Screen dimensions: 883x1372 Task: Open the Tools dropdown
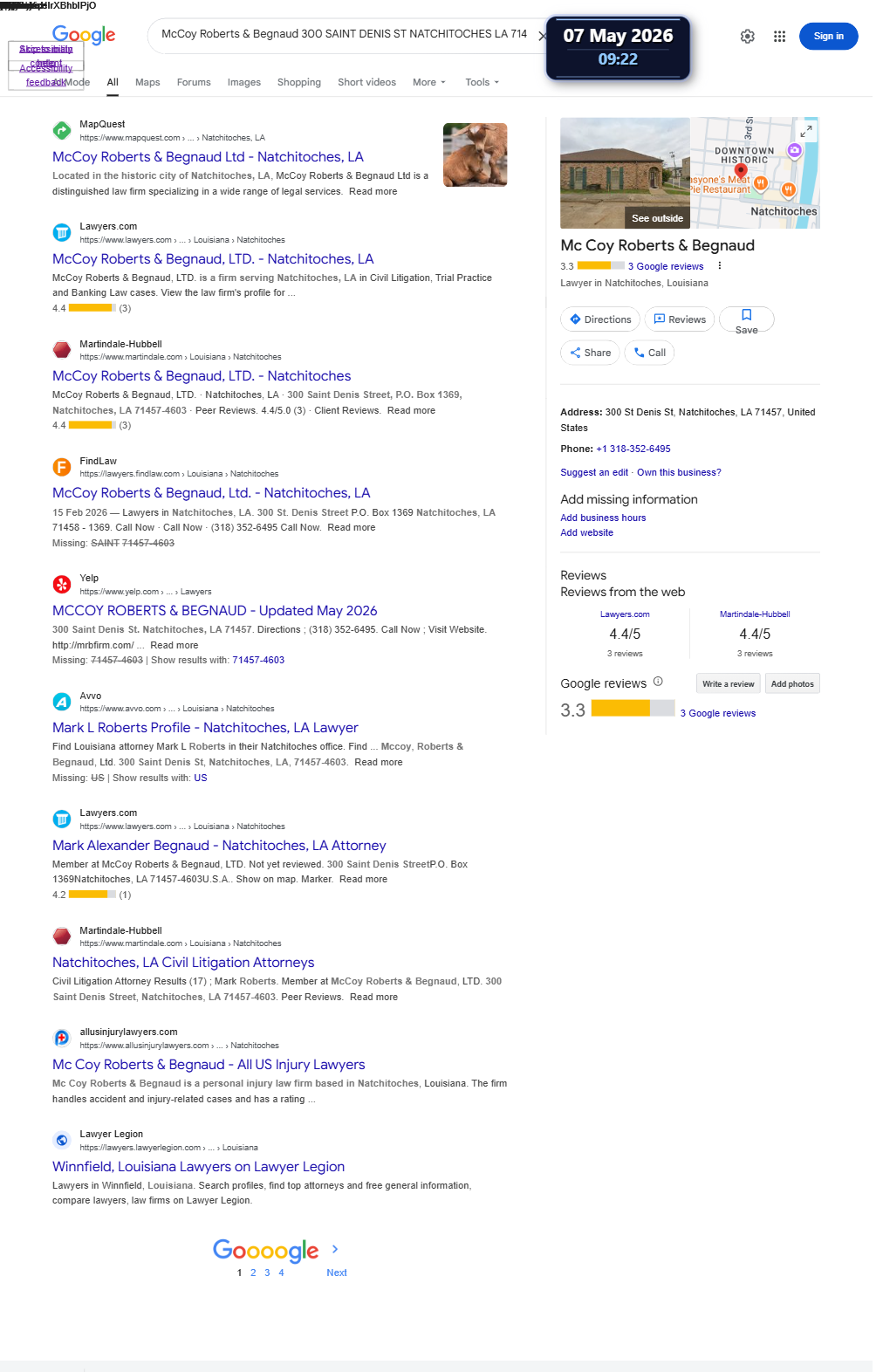coord(483,82)
